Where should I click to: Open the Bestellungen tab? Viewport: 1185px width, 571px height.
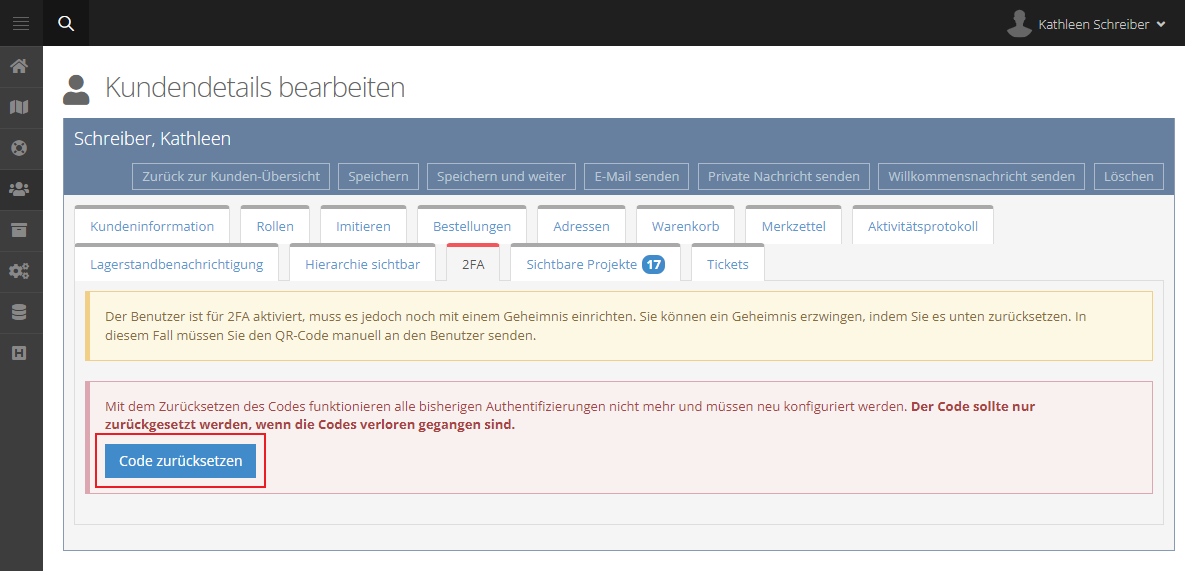(x=472, y=226)
